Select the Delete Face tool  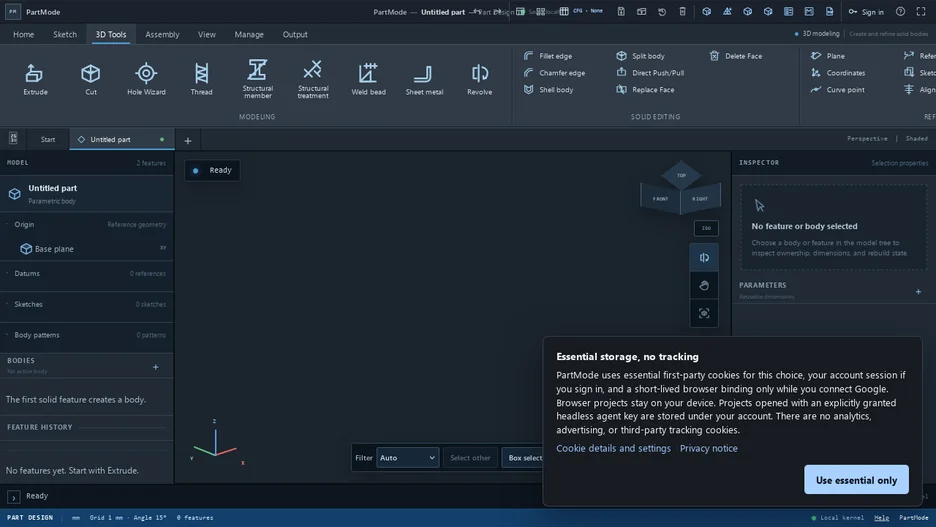click(736, 56)
